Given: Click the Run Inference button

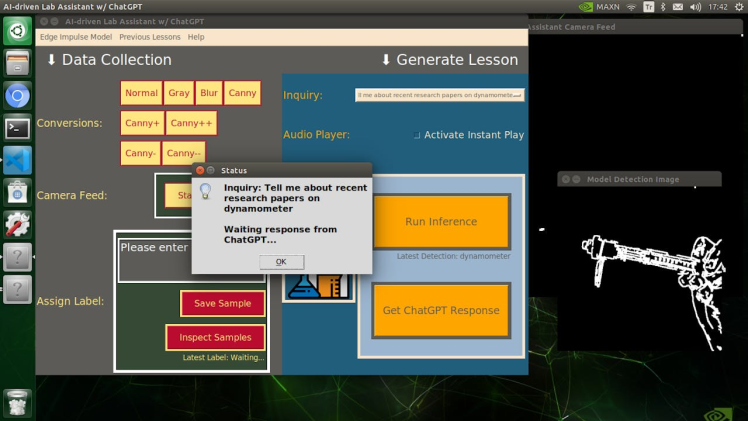Looking at the screenshot, I should (x=440, y=222).
